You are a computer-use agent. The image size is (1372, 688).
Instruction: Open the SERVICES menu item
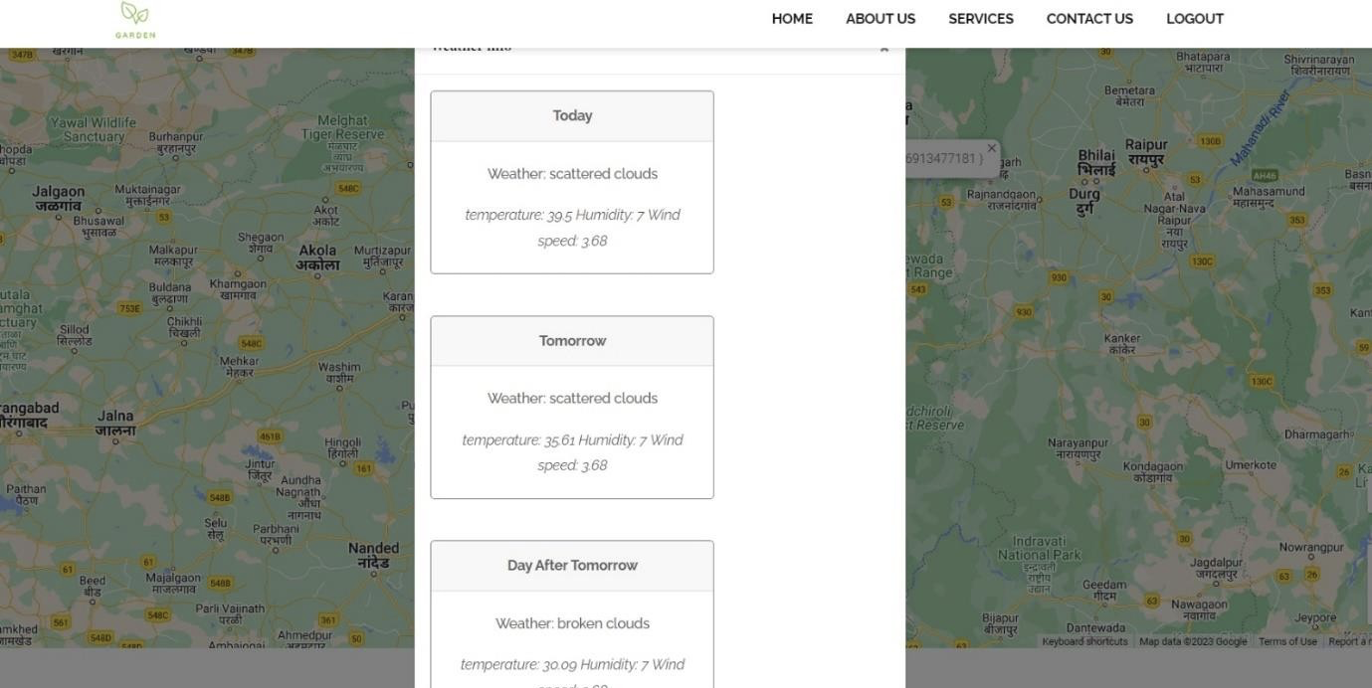pos(981,18)
